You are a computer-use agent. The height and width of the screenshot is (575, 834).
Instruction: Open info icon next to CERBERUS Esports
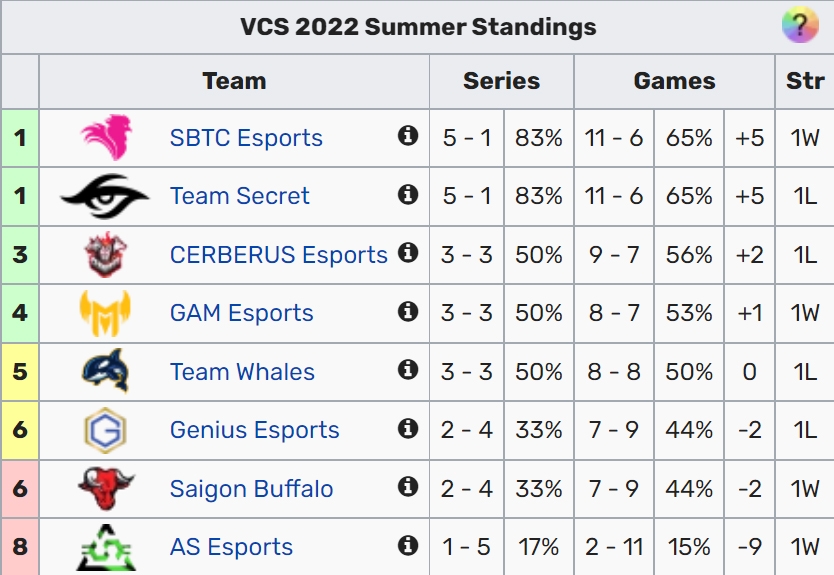pyautogui.click(x=408, y=253)
